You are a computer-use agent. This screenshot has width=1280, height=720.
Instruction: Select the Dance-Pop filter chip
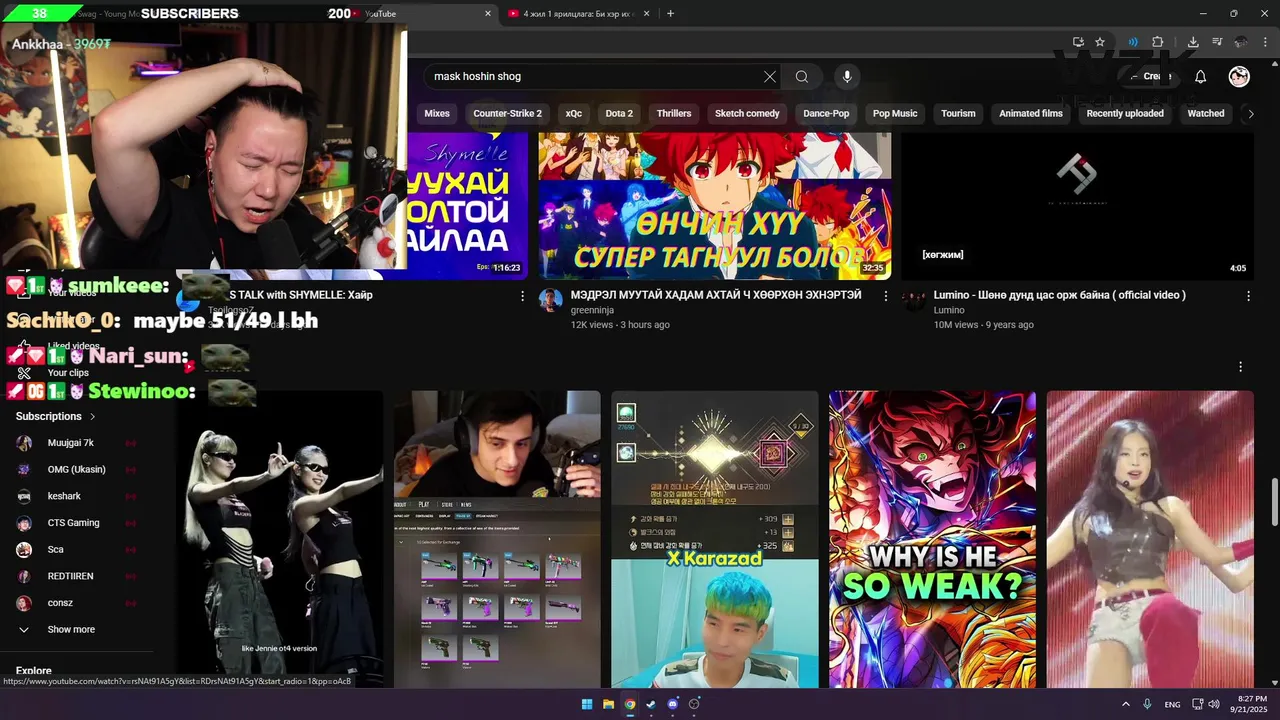(x=826, y=114)
